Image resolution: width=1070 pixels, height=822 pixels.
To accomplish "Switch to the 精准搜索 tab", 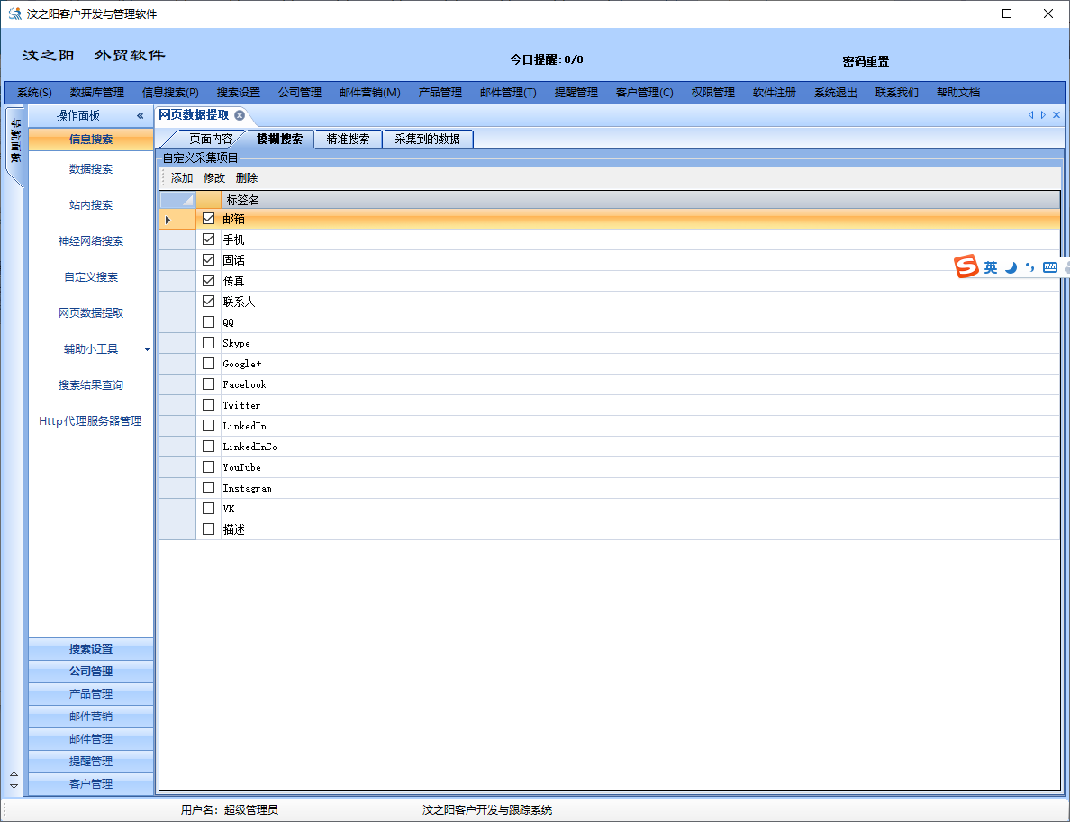I will click(348, 139).
